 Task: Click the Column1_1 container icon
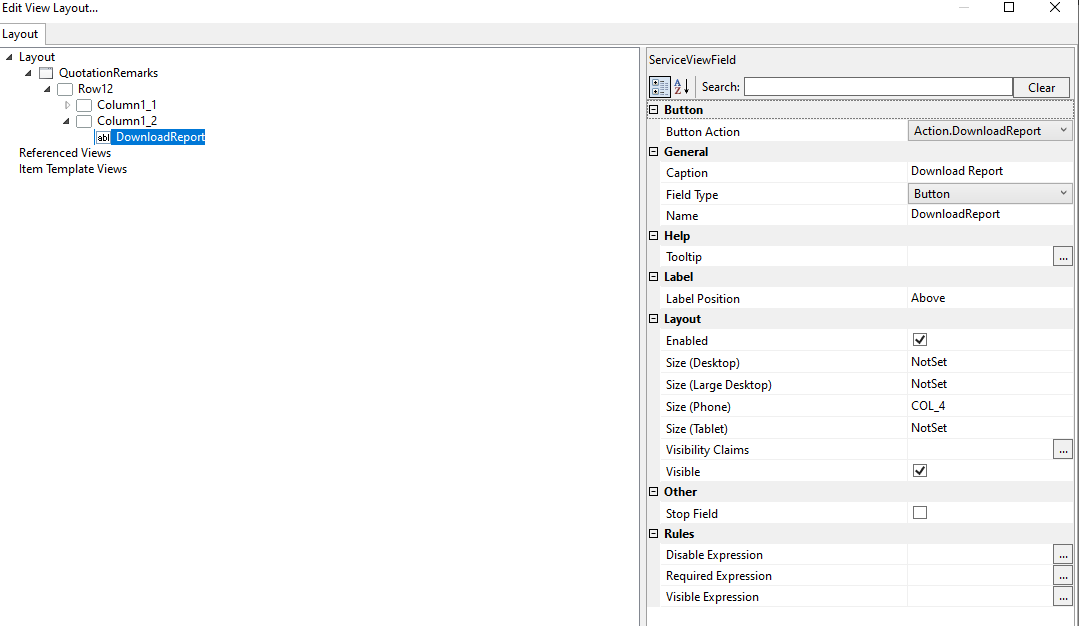[84, 105]
